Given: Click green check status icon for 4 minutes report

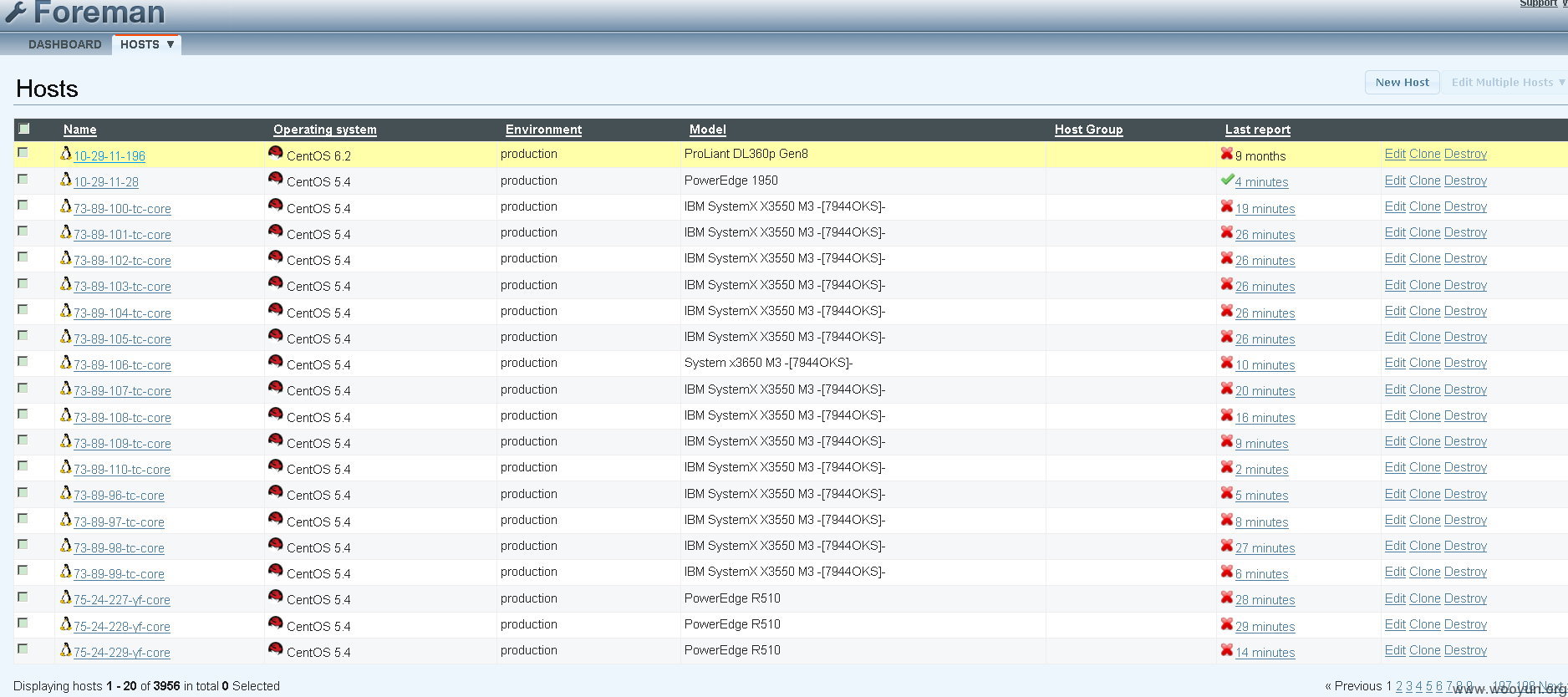Looking at the screenshot, I should pyautogui.click(x=1227, y=180).
